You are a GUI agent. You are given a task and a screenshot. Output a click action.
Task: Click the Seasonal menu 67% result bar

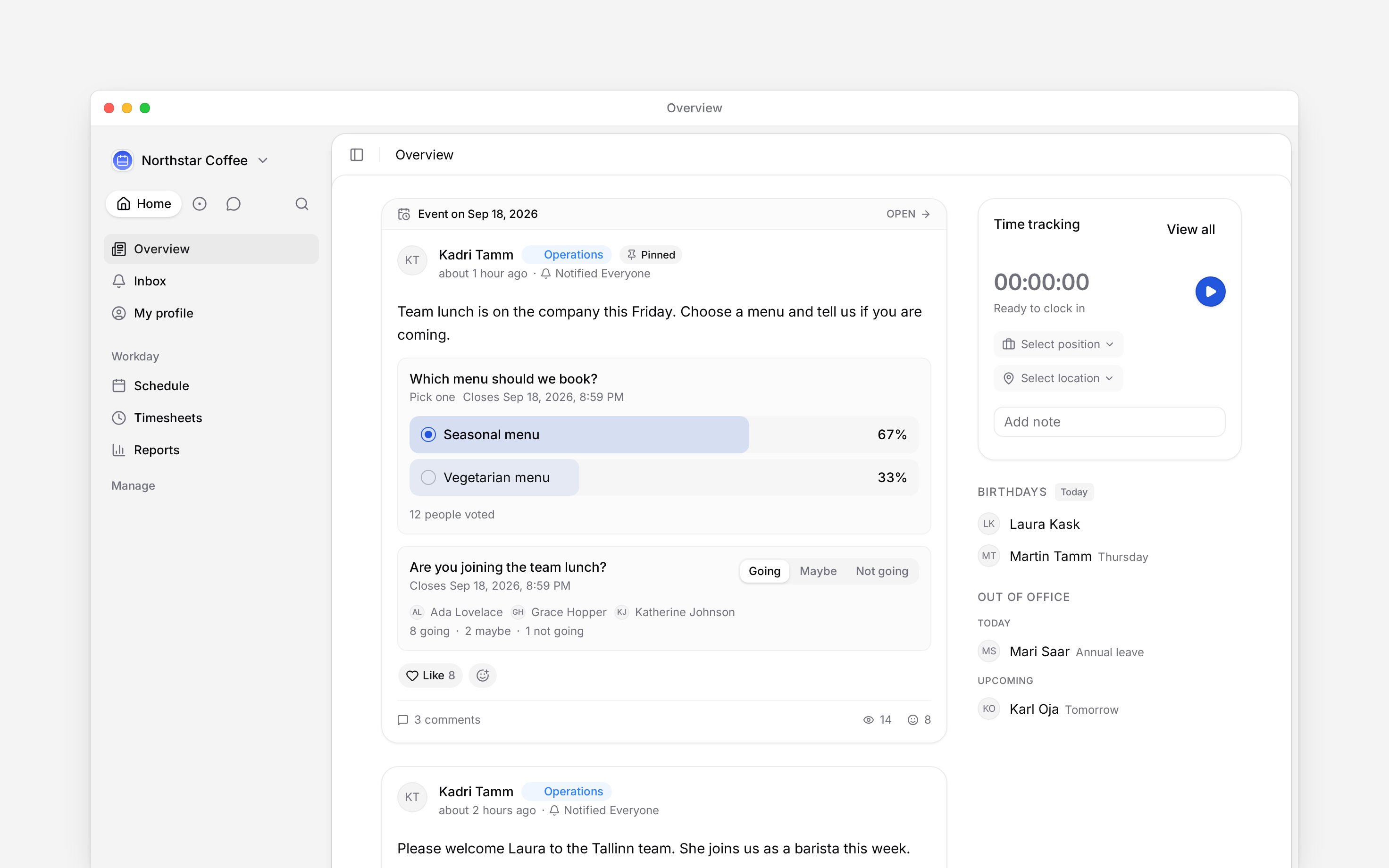pos(664,434)
